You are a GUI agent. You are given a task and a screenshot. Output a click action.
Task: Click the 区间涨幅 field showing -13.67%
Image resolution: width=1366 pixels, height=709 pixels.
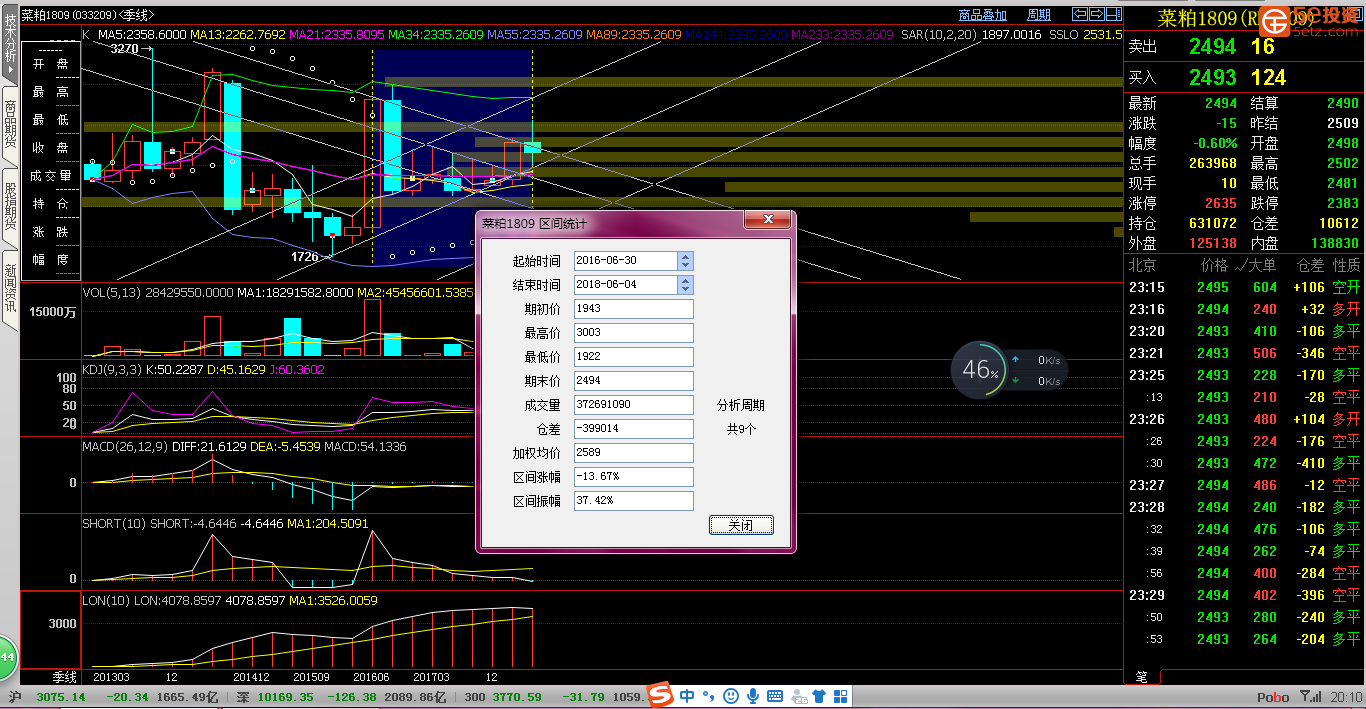coord(633,477)
